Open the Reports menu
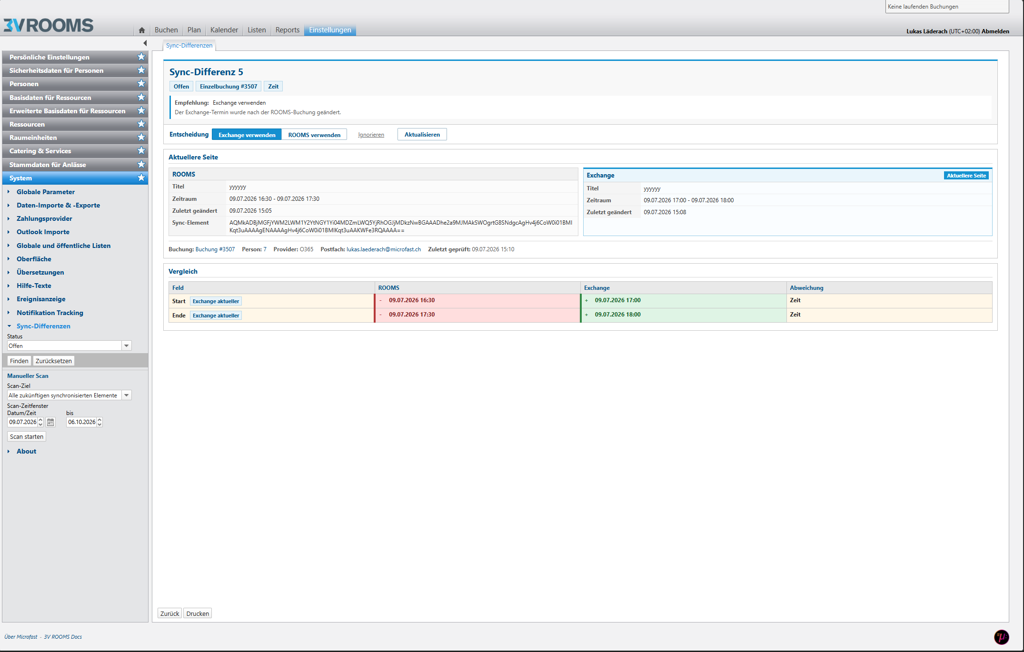Image resolution: width=1024 pixels, height=652 pixels. pyautogui.click(x=287, y=30)
